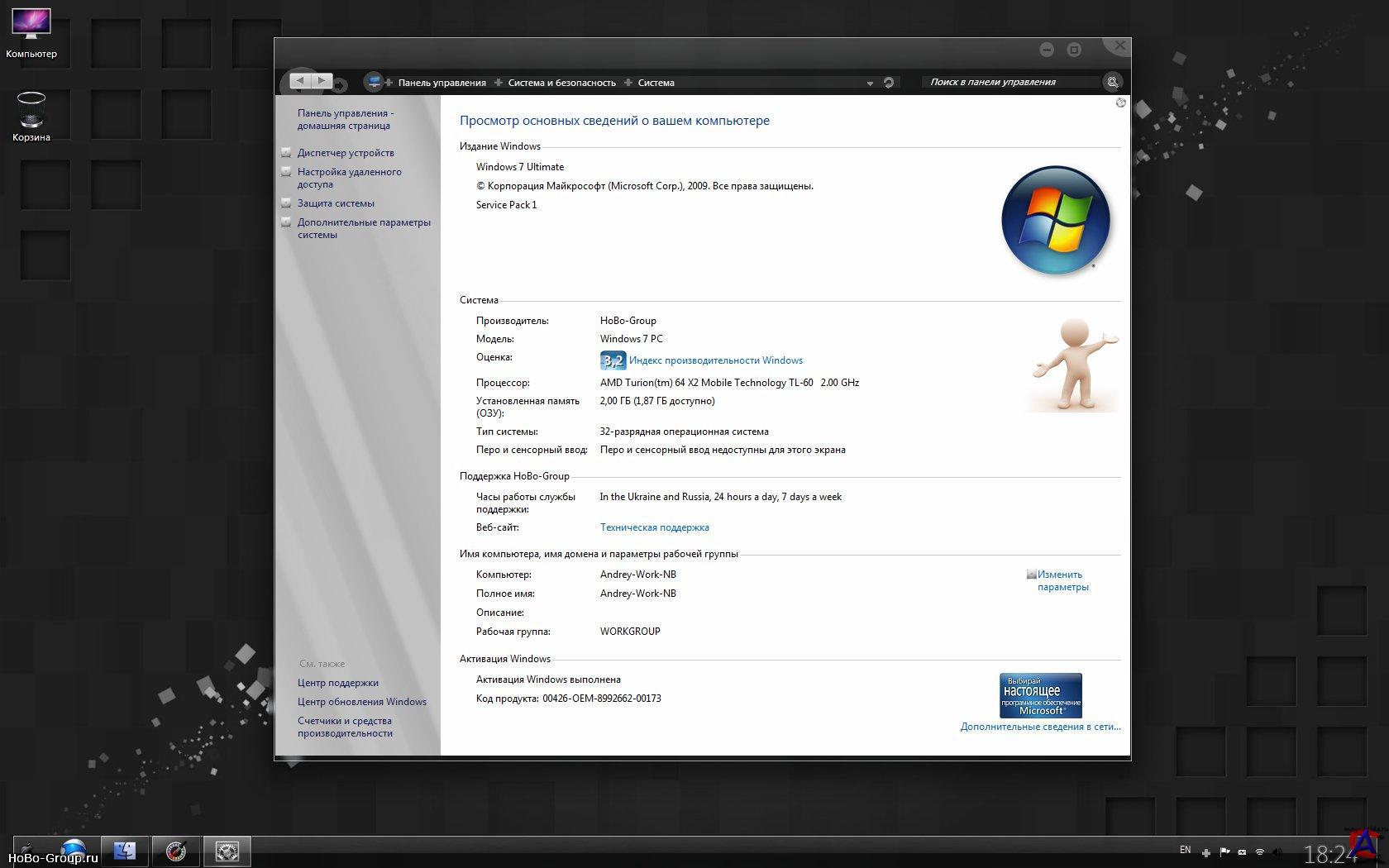This screenshot has height=868, width=1389.
Task: Click the search magnifier icon
Action: tap(1113, 82)
